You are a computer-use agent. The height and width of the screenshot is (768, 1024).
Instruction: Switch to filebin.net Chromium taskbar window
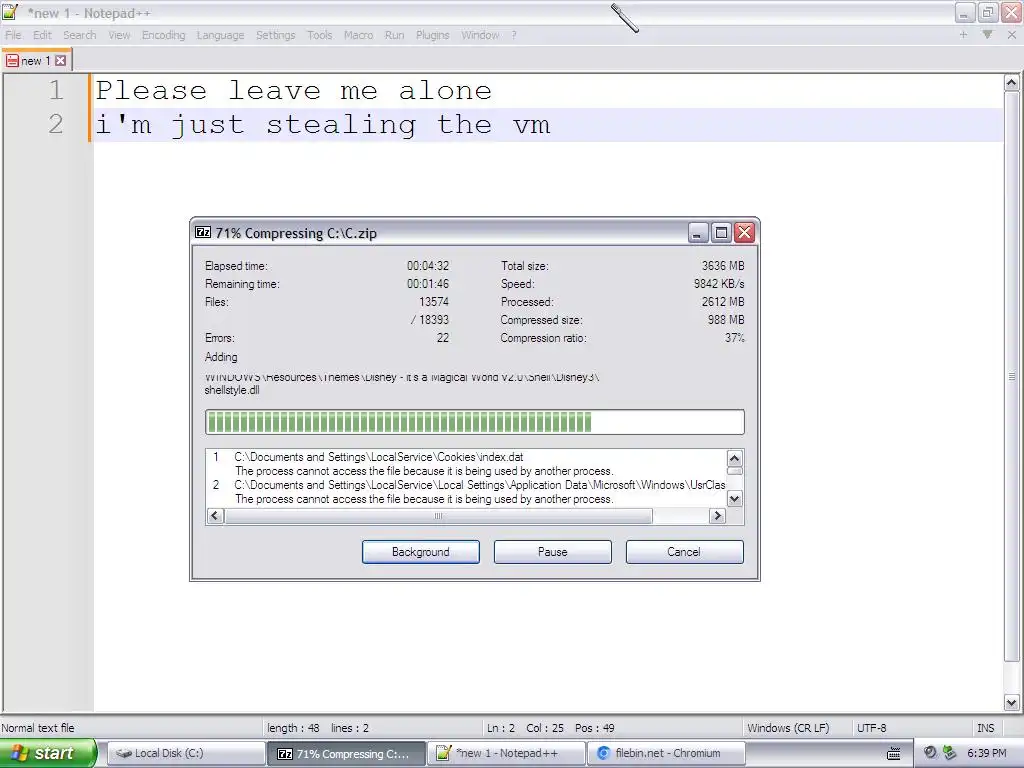coord(666,754)
